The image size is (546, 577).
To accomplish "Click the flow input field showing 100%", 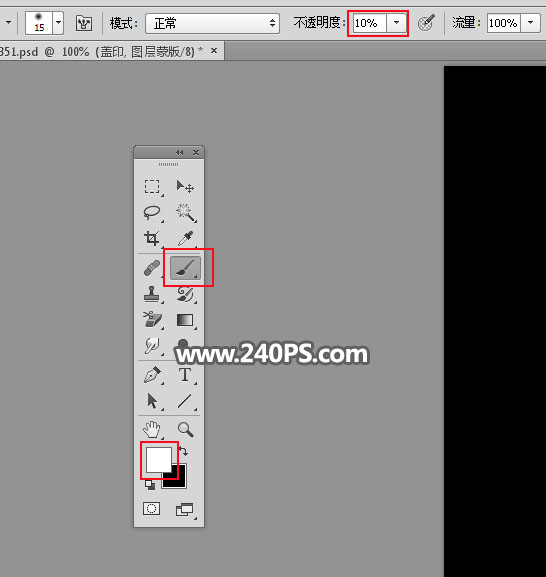I will pyautogui.click(x=504, y=23).
